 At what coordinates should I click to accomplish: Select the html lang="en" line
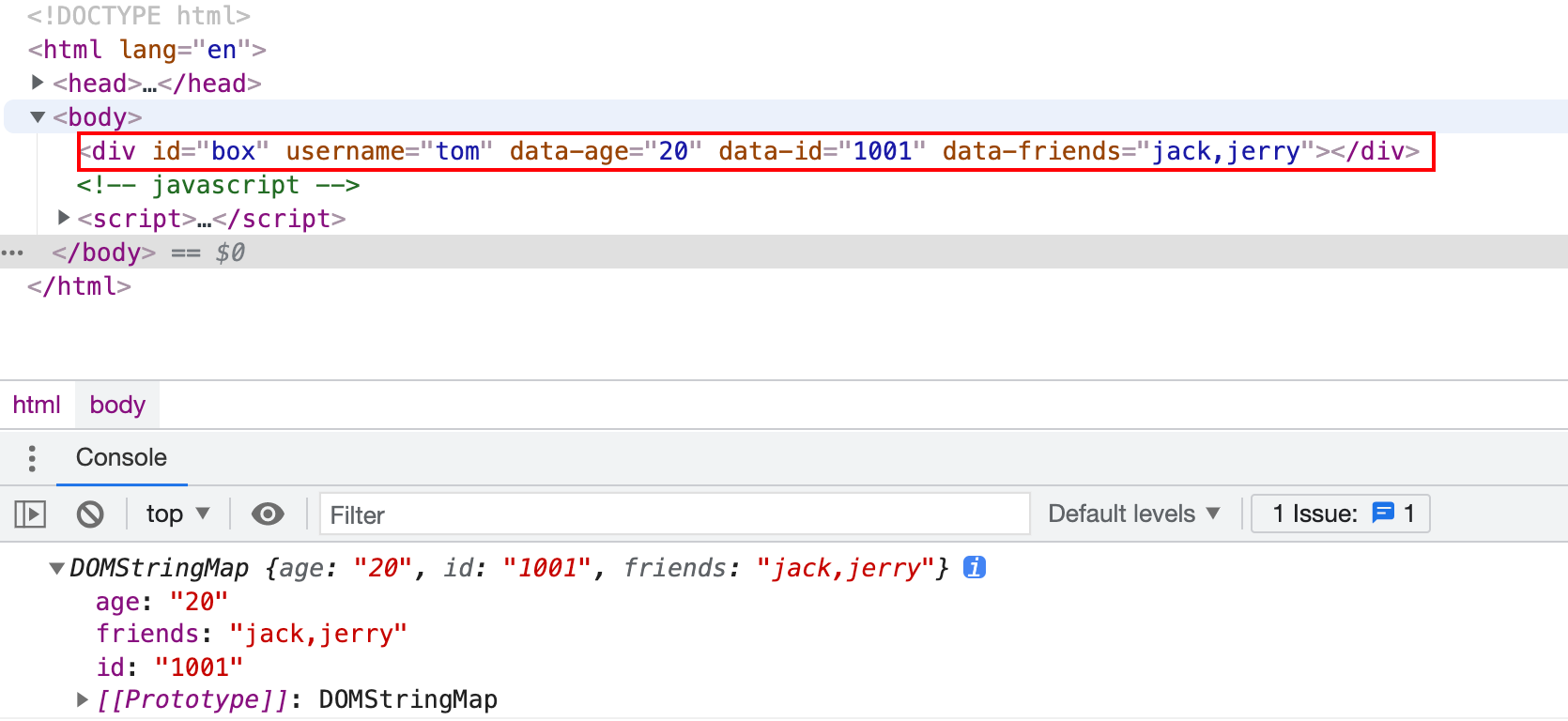(147, 50)
